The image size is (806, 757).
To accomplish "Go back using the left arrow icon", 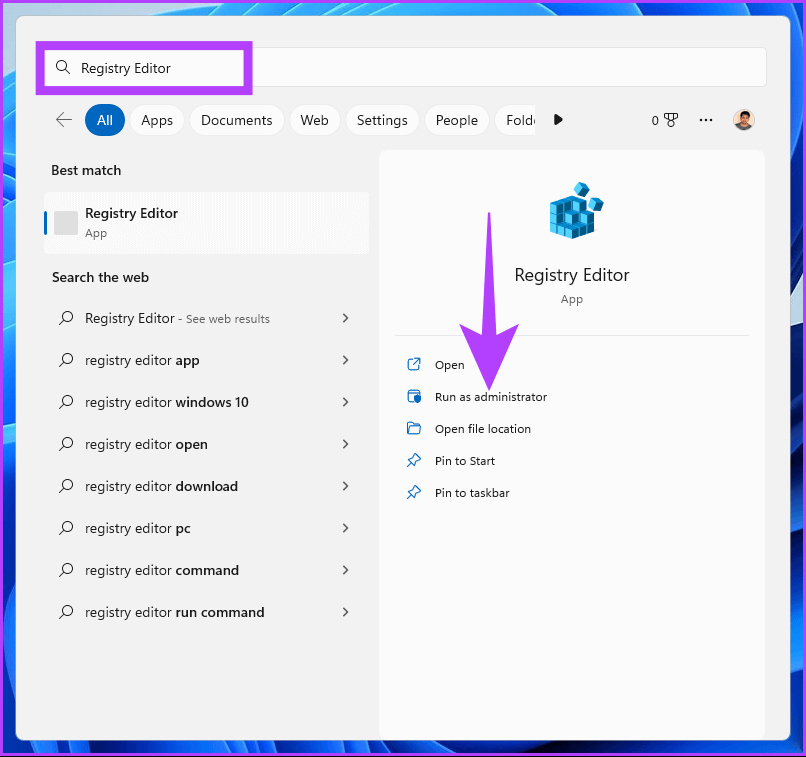I will [64, 120].
